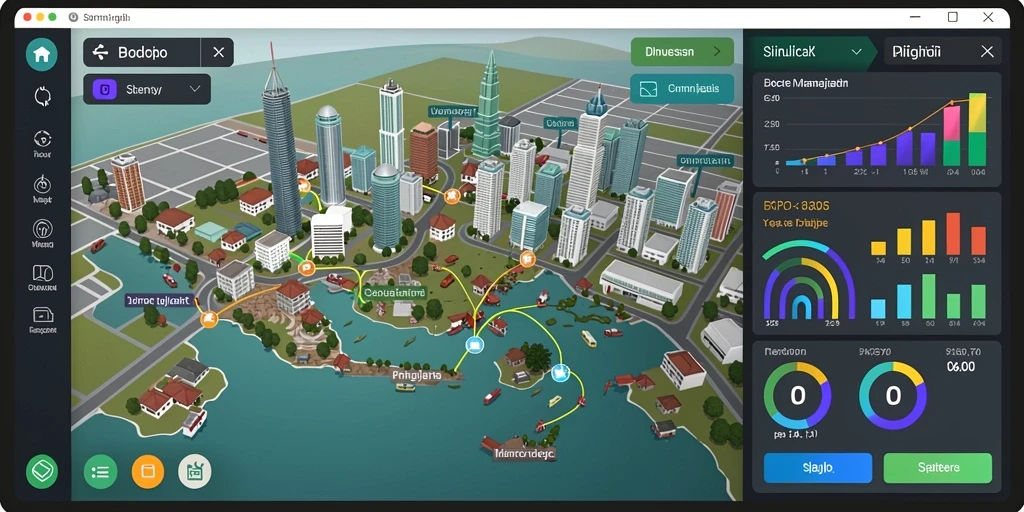Click the green Sajteere button
1024x512 pixels.
[937, 468]
